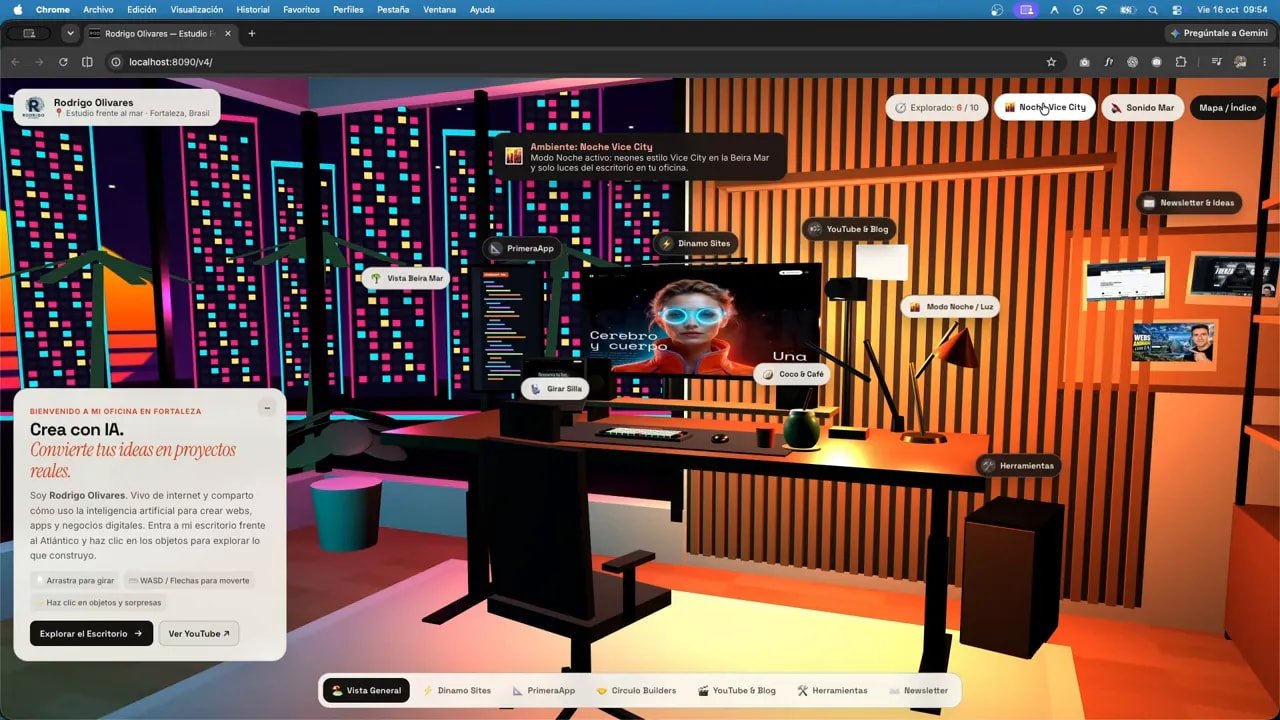Open a new Chrome tab
The width and height of the screenshot is (1280, 720).
coord(251,33)
